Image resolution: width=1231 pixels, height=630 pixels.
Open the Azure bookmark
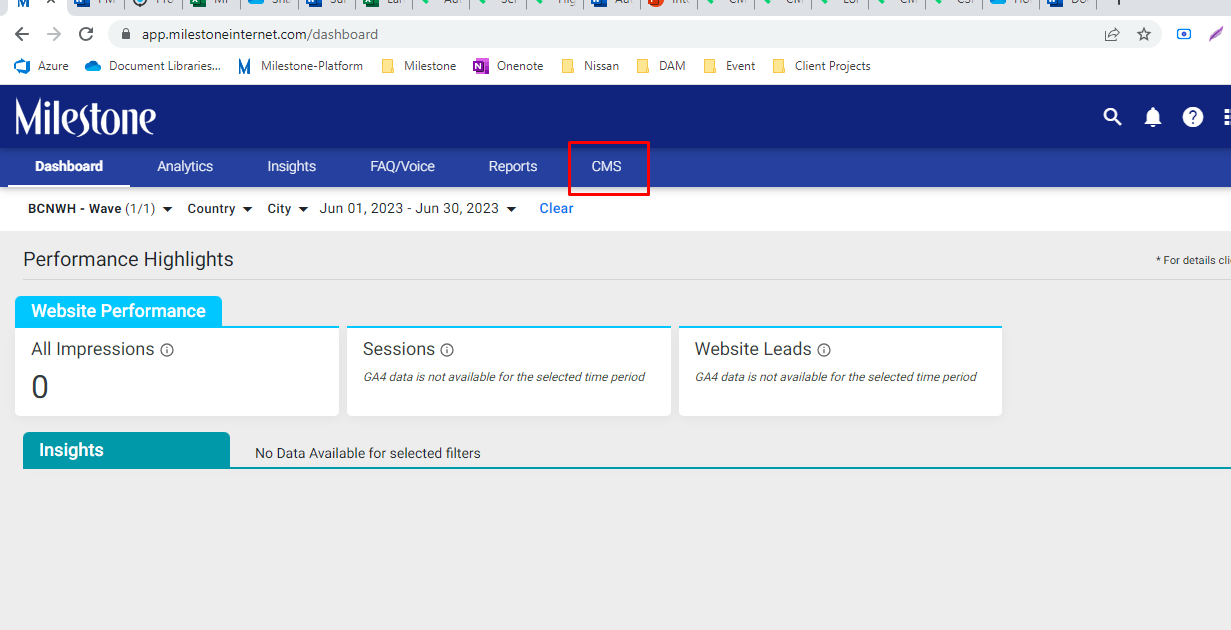click(x=42, y=66)
